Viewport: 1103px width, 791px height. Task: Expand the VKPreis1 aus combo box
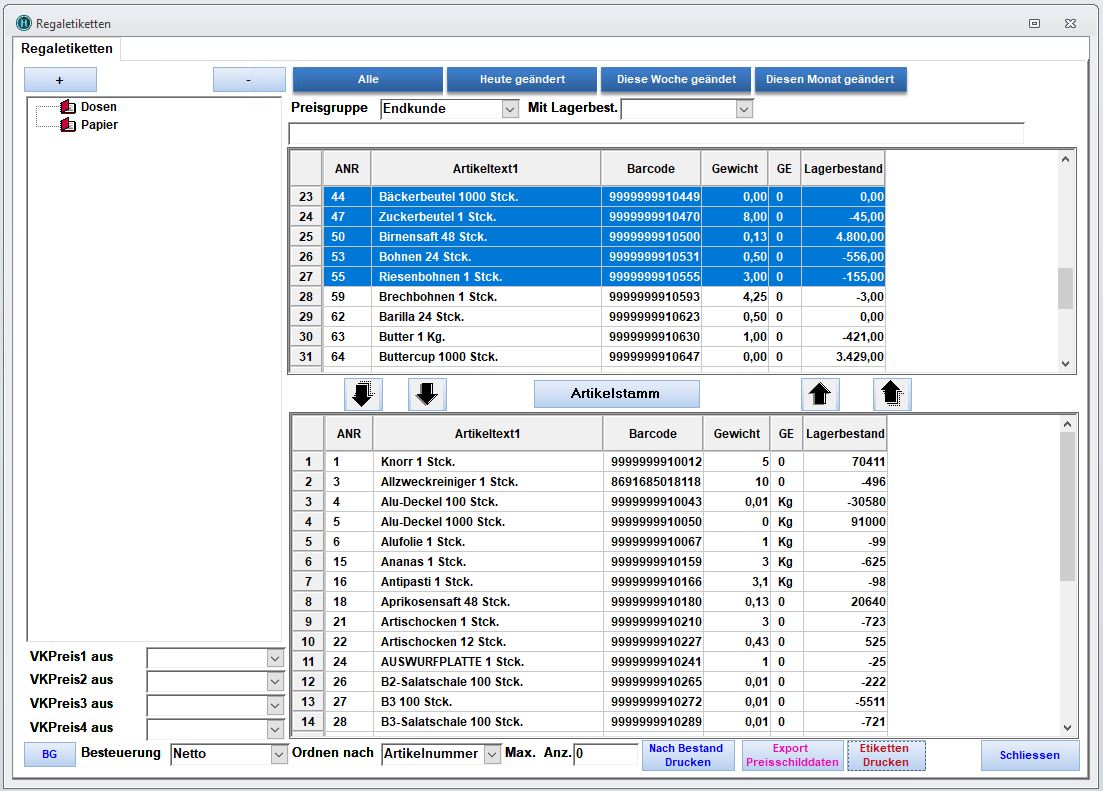click(275, 658)
